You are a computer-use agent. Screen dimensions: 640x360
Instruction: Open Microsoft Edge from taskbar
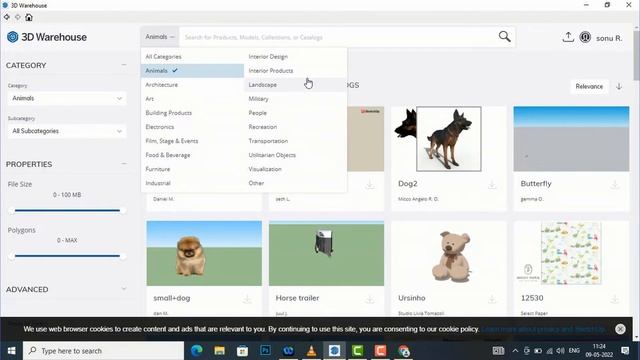pos(197,351)
